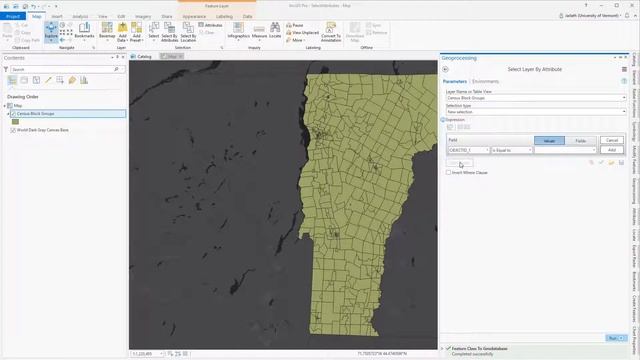Switch Contents to List By Charts
The width and height of the screenshot is (640, 360).
(84, 80)
